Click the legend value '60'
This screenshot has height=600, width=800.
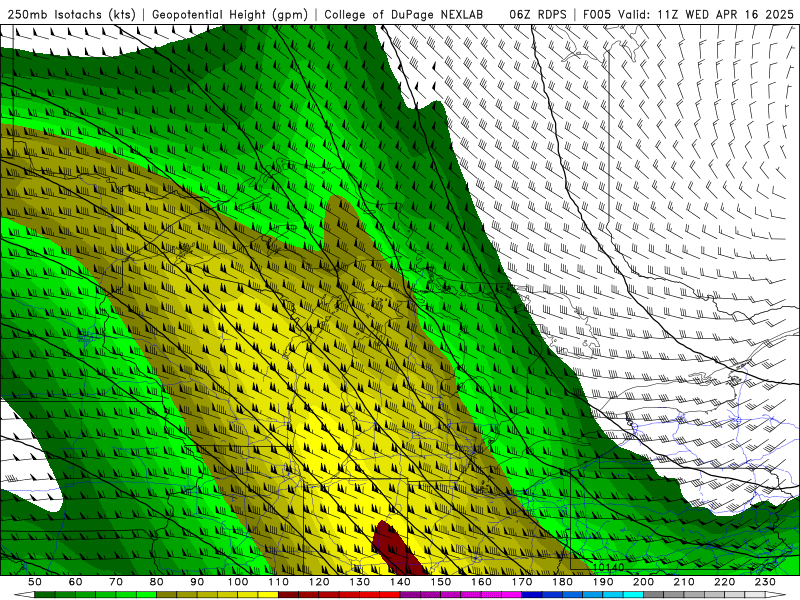[x=76, y=582]
